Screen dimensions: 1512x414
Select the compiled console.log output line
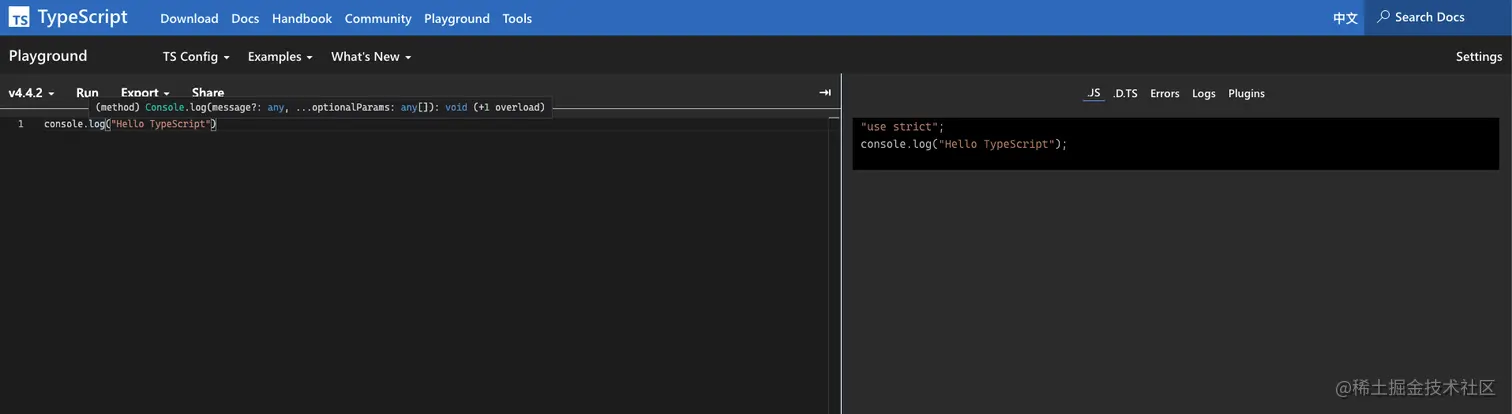[x=964, y=144]
